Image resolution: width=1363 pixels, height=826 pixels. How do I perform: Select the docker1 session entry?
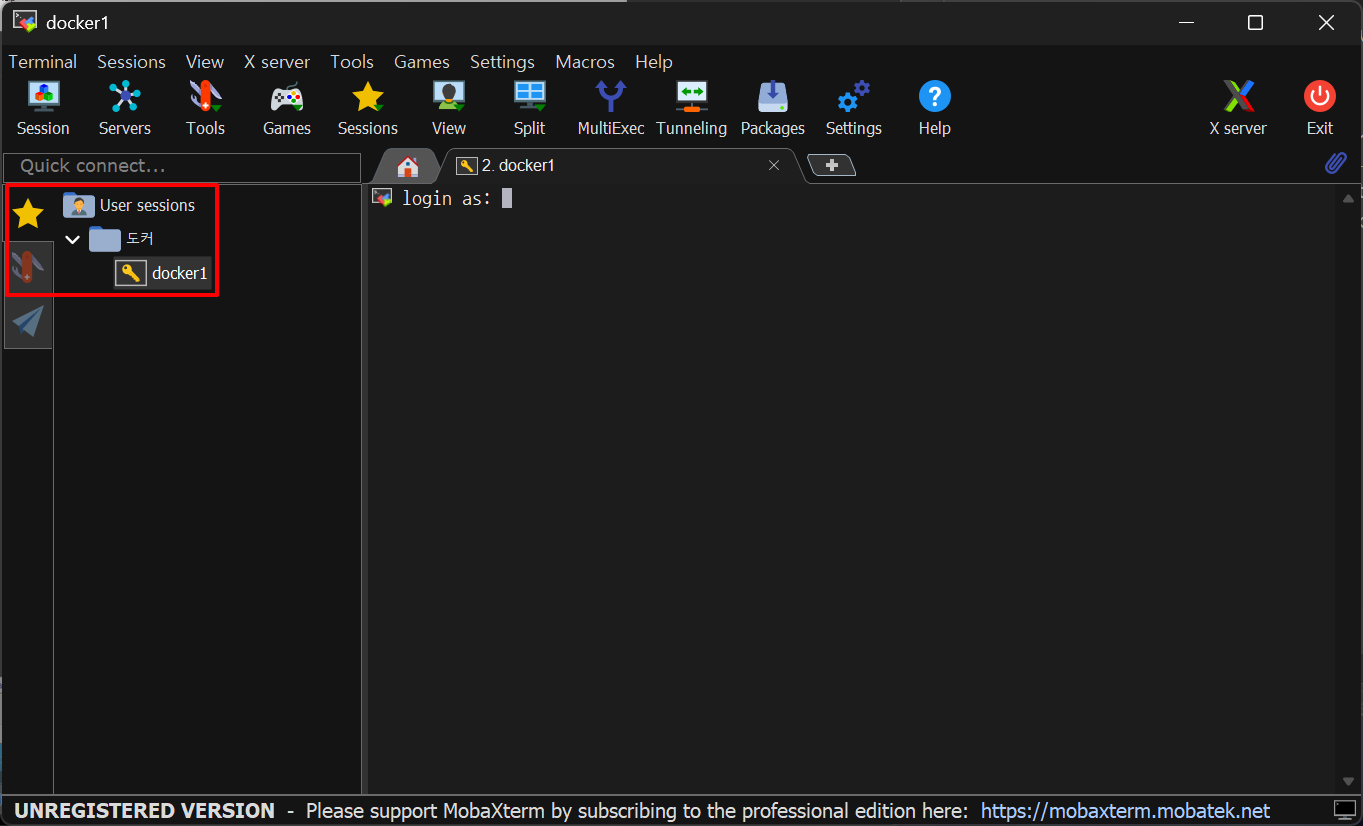click(163, 273)
